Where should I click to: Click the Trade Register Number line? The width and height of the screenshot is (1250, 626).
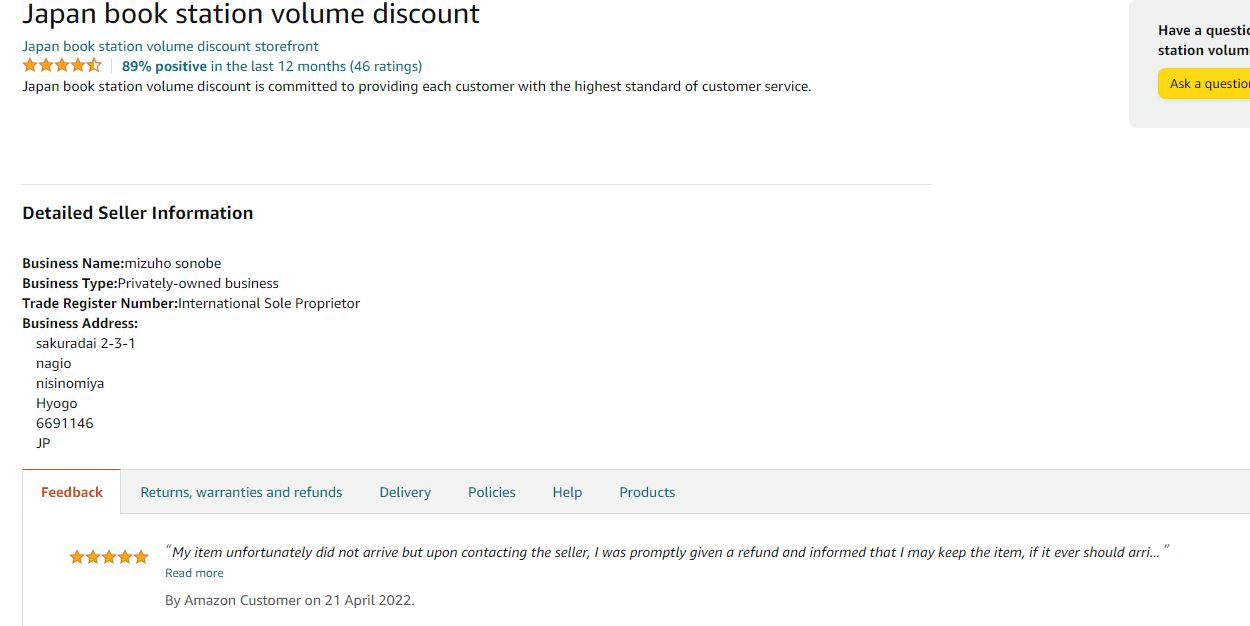(191, 303)
